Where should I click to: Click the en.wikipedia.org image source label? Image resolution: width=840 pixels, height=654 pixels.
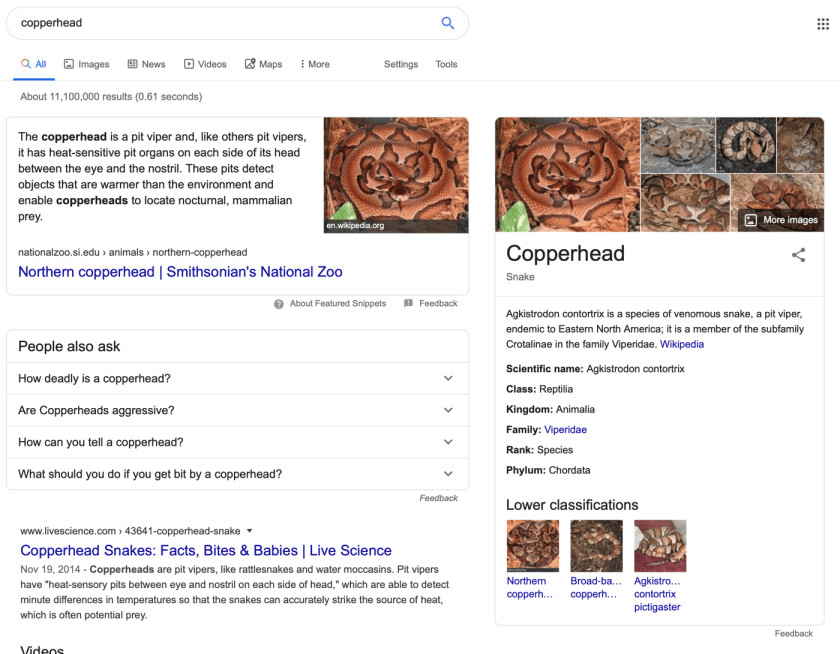tap(355, 225)
